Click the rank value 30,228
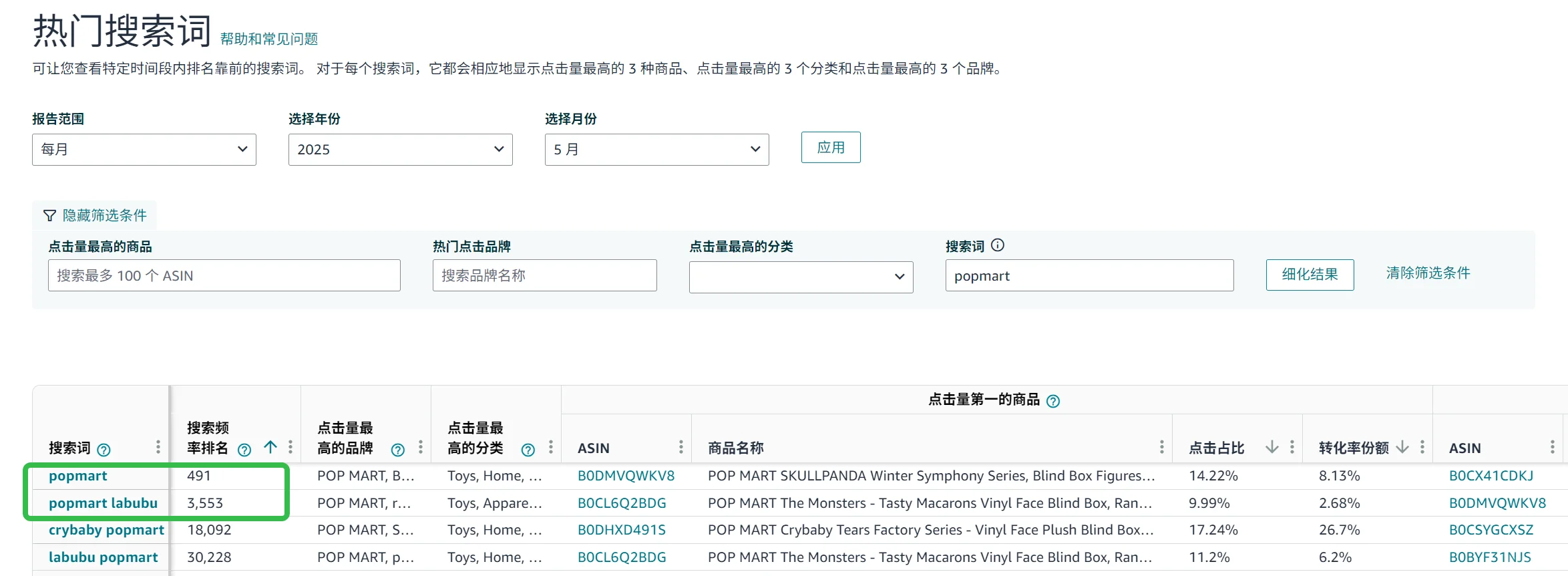This screenshot has width=1568, height=576. (209, 557)
